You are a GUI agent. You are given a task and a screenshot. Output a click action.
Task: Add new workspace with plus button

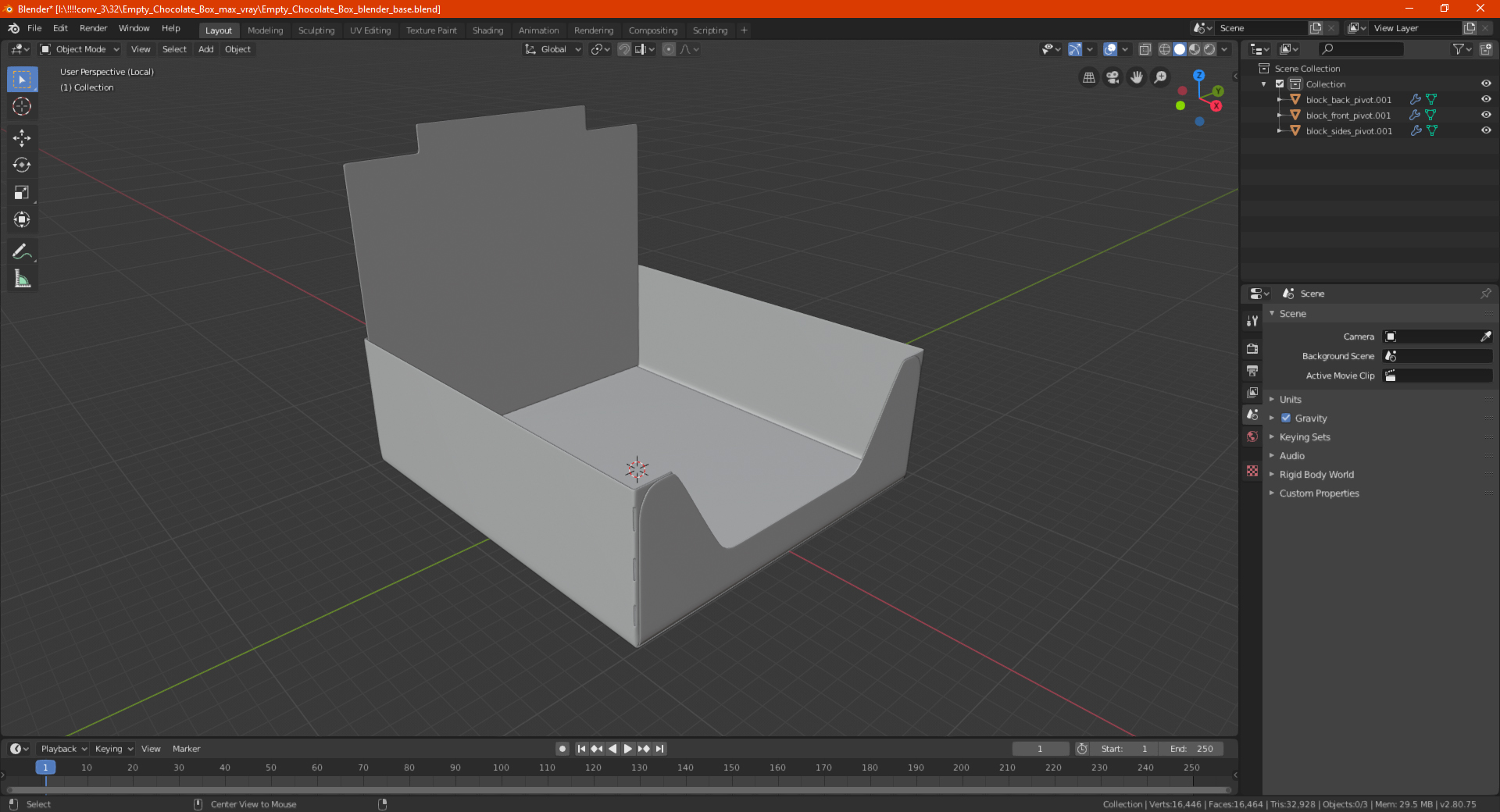[x=744, y=30]
